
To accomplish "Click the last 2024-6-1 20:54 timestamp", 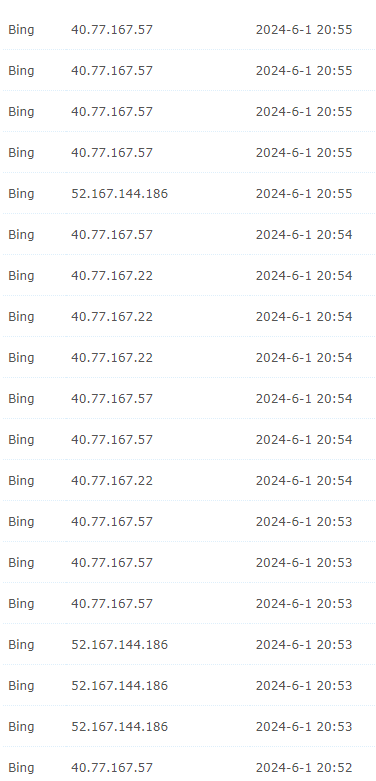I will coord(304,481).
